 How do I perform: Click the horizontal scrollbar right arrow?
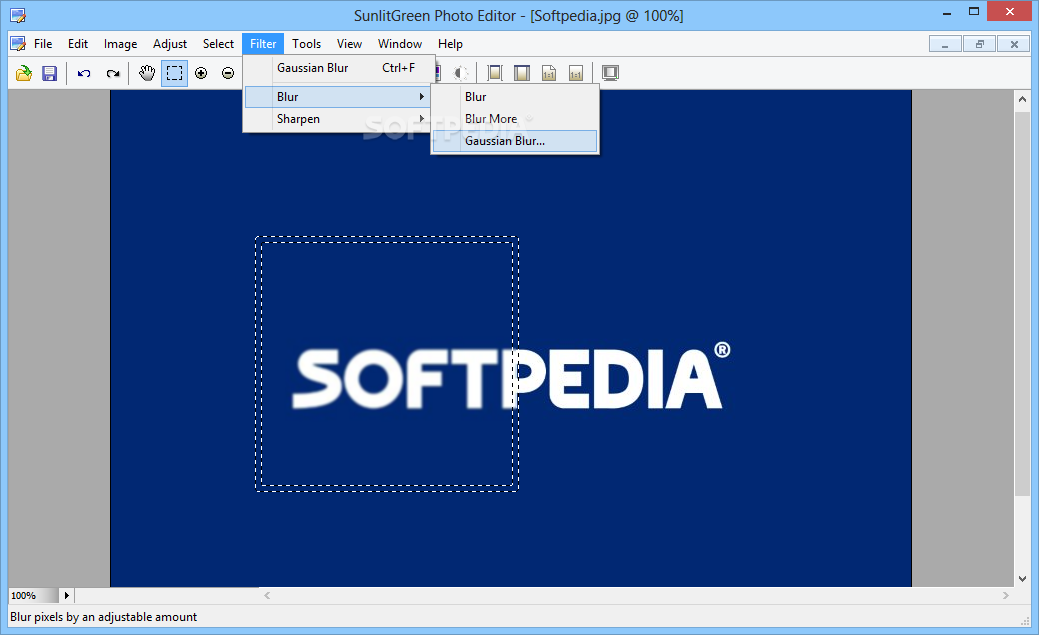click(x=1006, y=595)
